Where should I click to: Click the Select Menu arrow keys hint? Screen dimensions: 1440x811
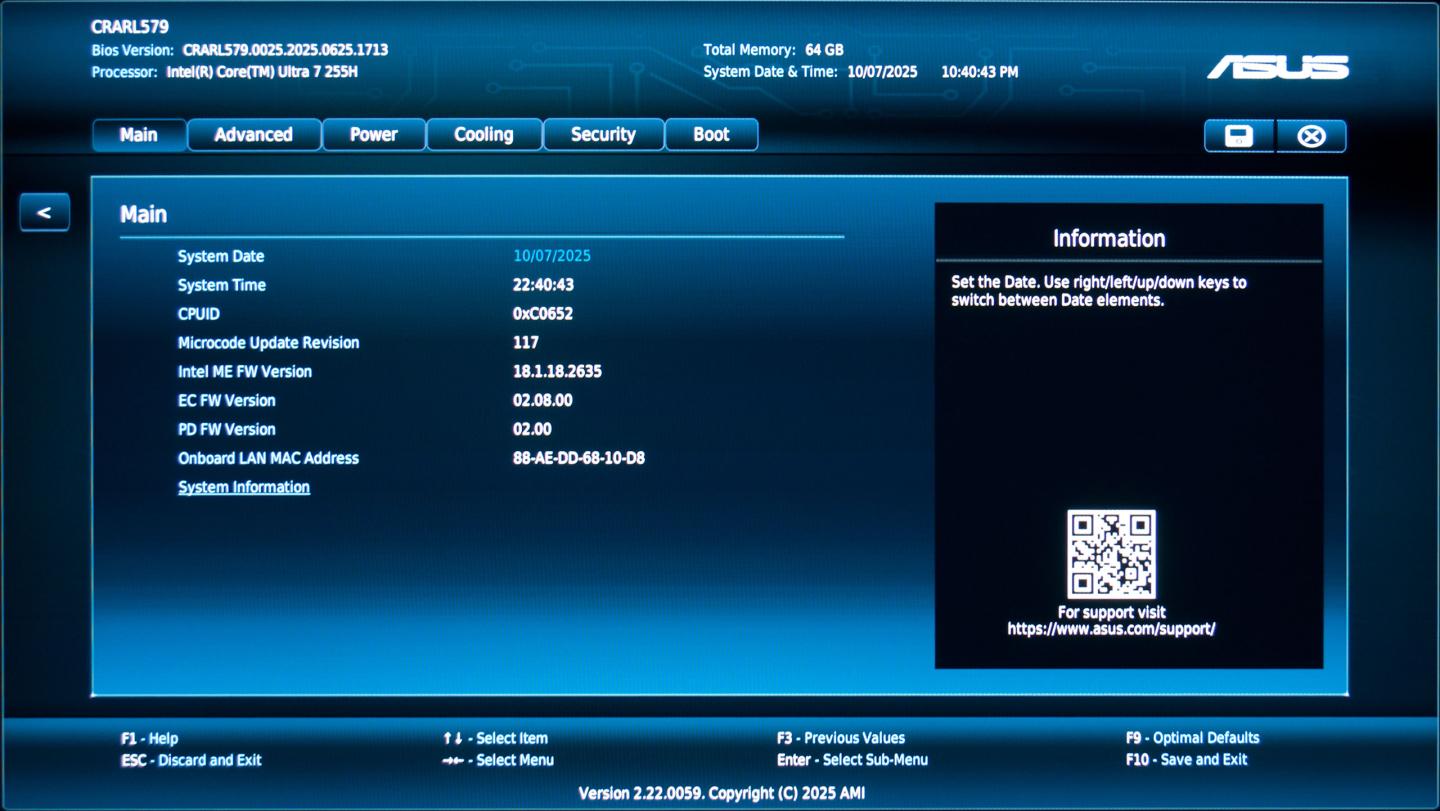[498, 760]
